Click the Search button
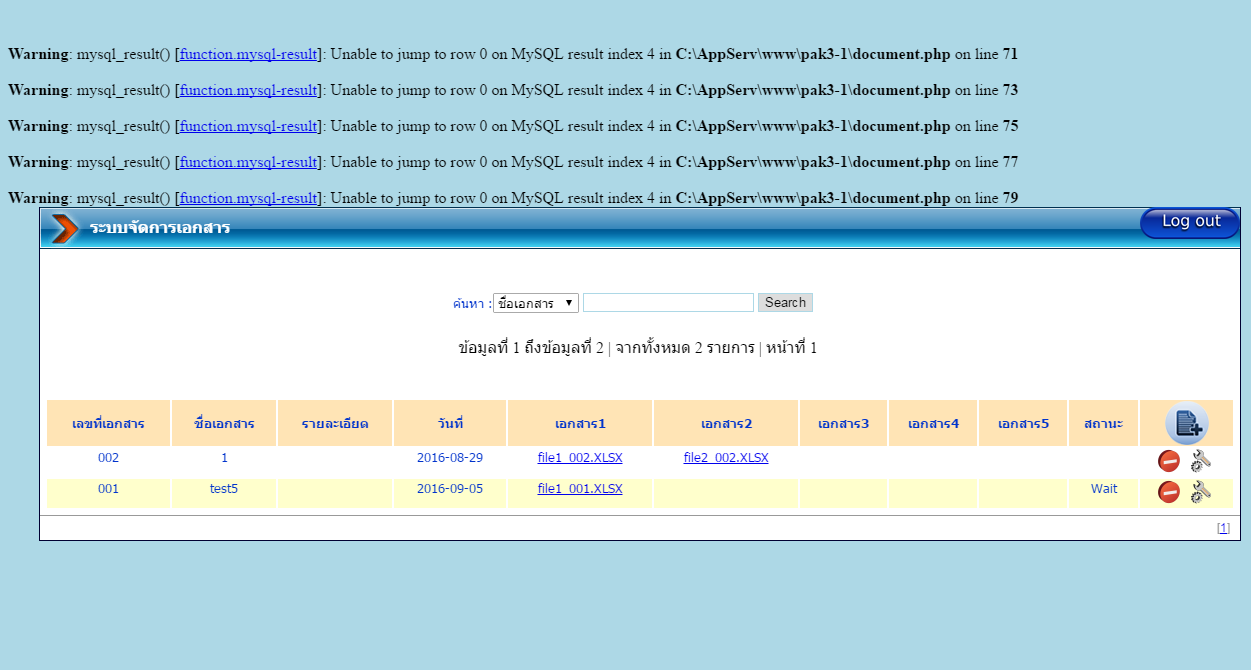 coord(785,303)
